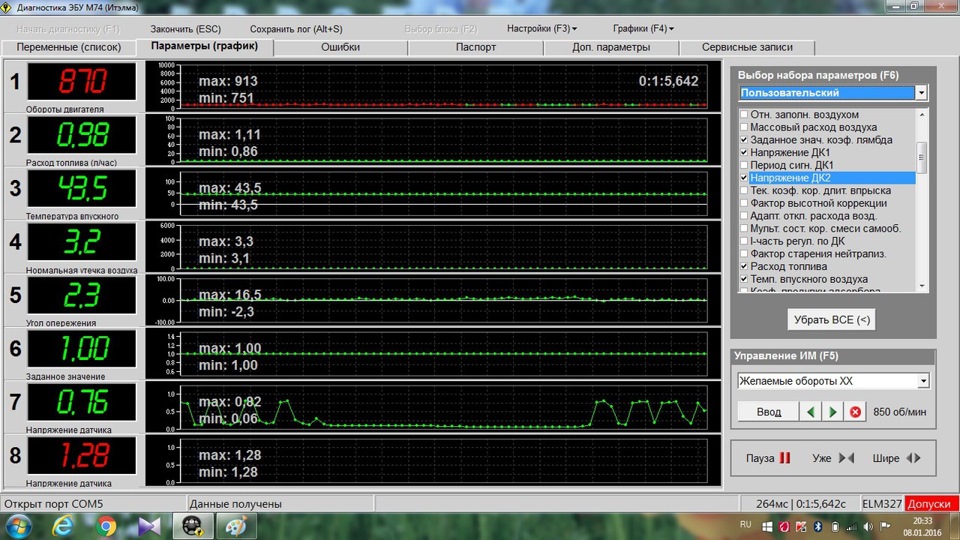Viewport: 960px width, 540px height.
Task: Click the ignition advance readout 2,3
Action: tap(82, 295)
